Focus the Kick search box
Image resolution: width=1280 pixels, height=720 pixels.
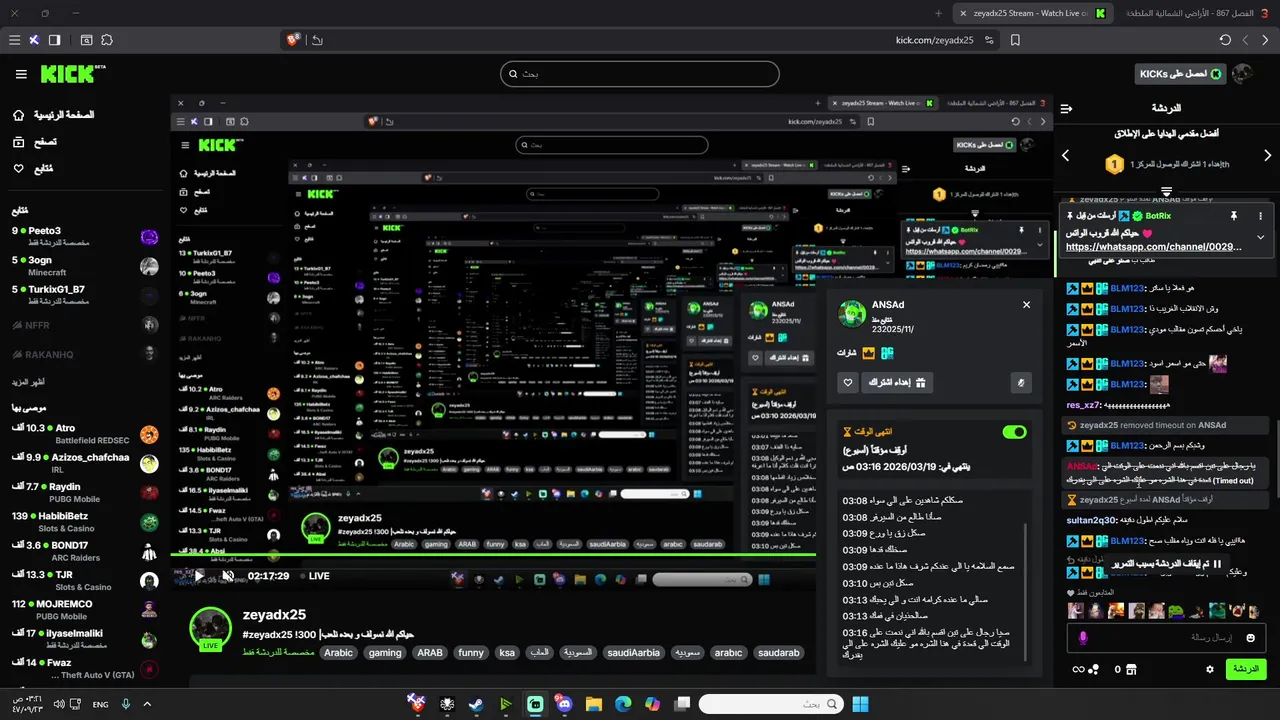(x=640, y=74)
